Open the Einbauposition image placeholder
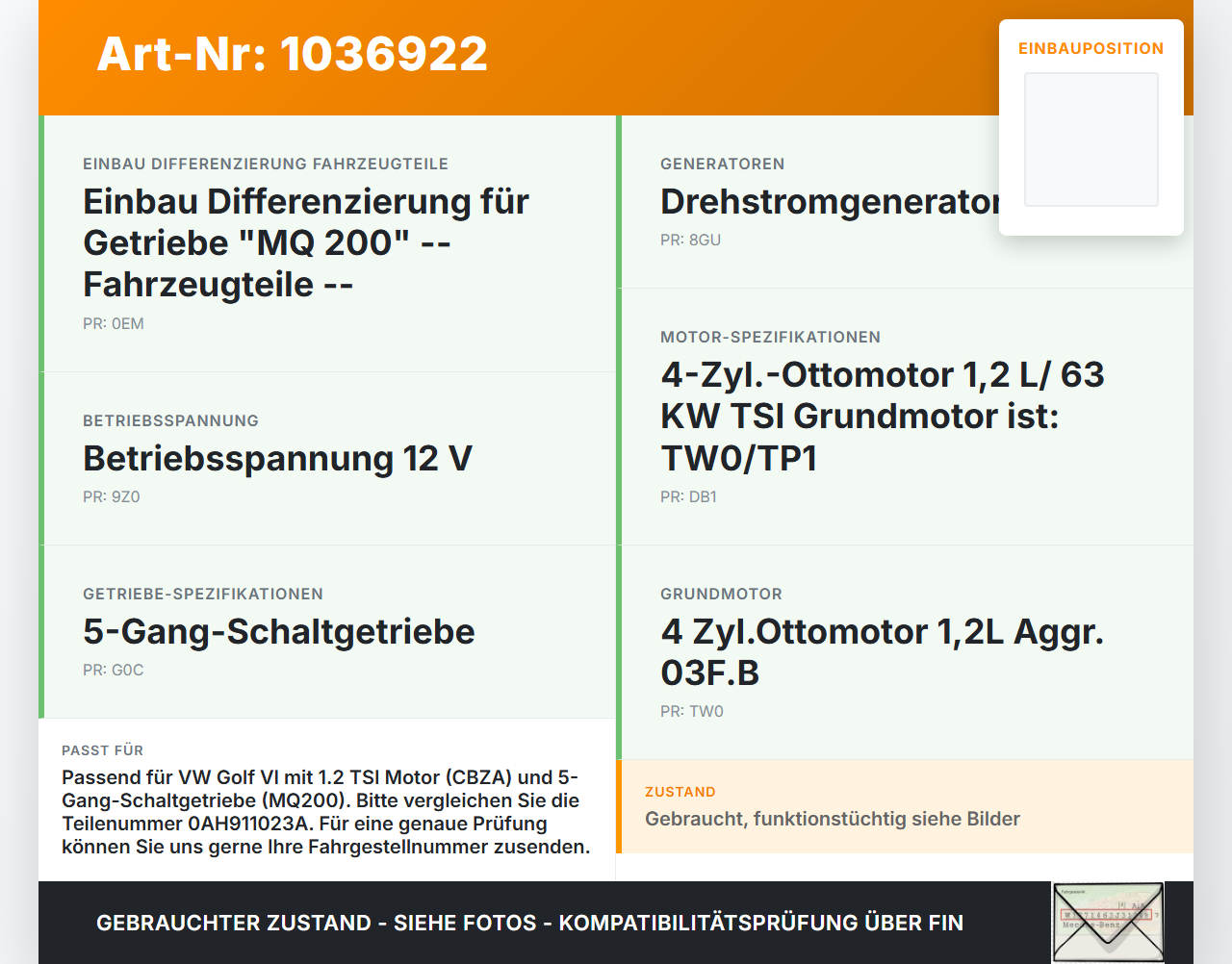 tap(1091, 140)
